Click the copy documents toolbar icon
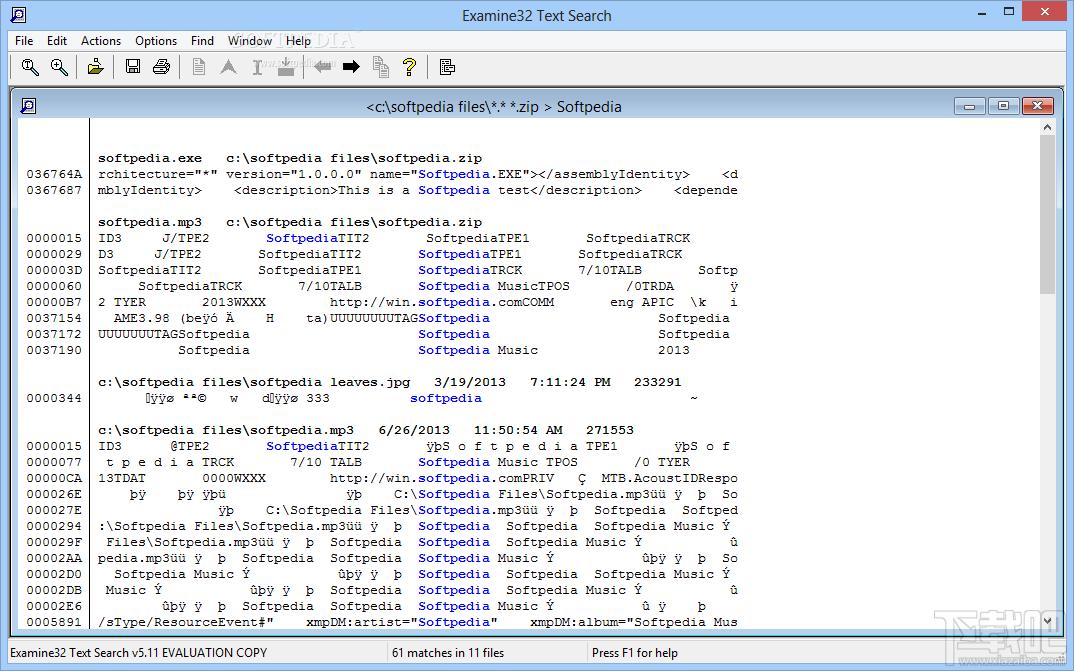Image resolution: width=1074 pixels, height=671 pixels. (381, 67)
